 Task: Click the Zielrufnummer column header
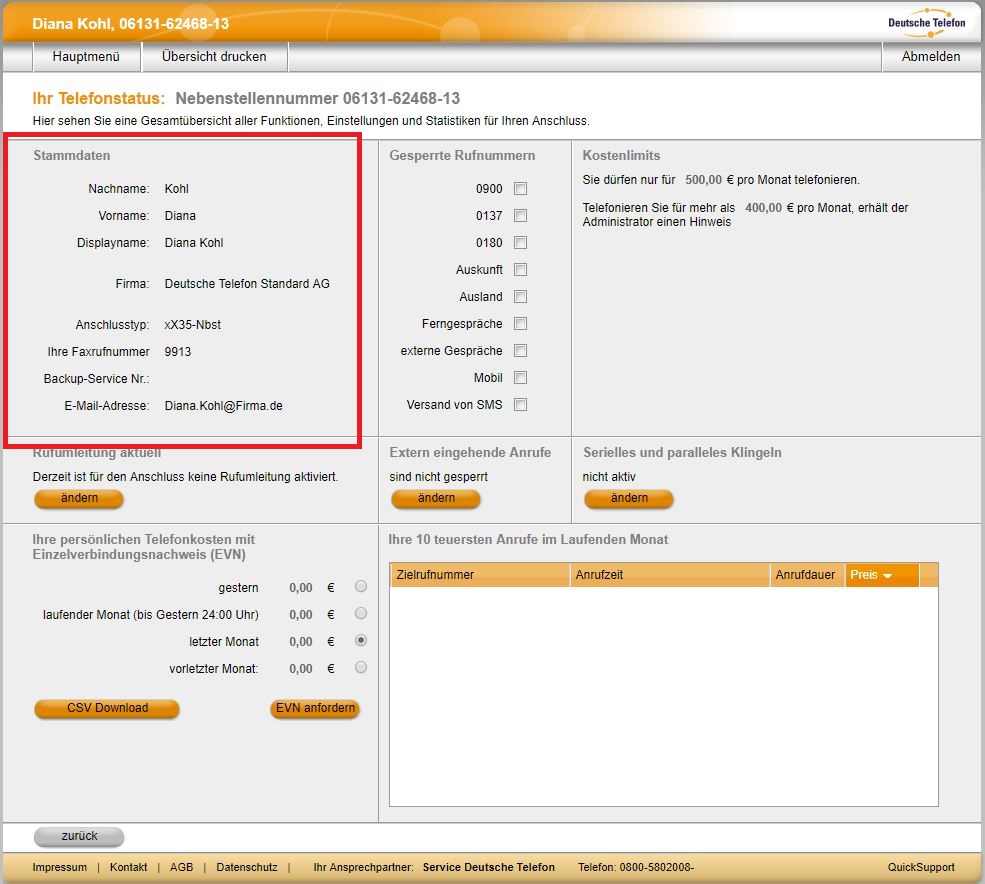point(436,575)
